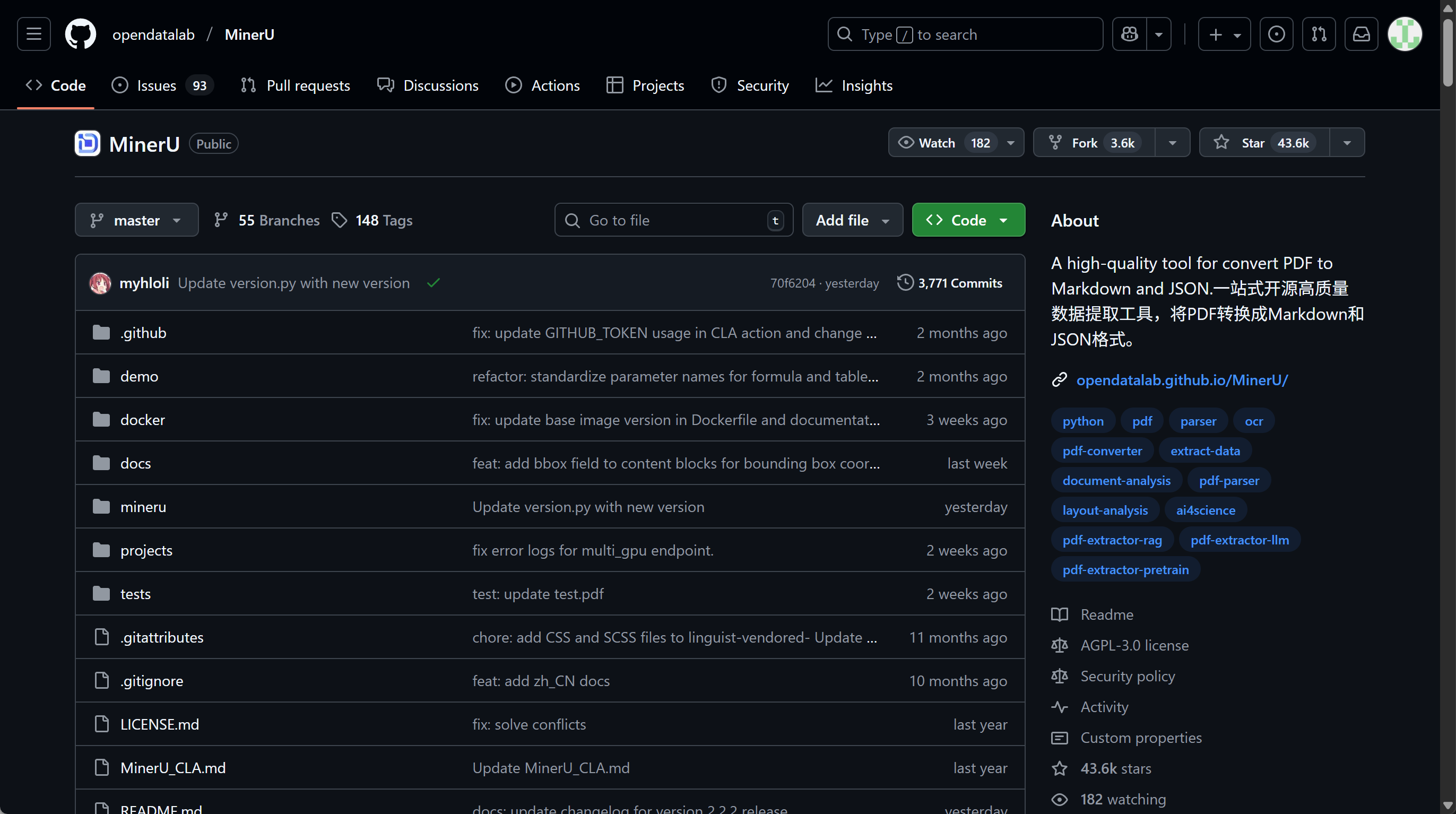Open the MinerU_CLA.md file

pyautogui.click(x=173, y=768)
